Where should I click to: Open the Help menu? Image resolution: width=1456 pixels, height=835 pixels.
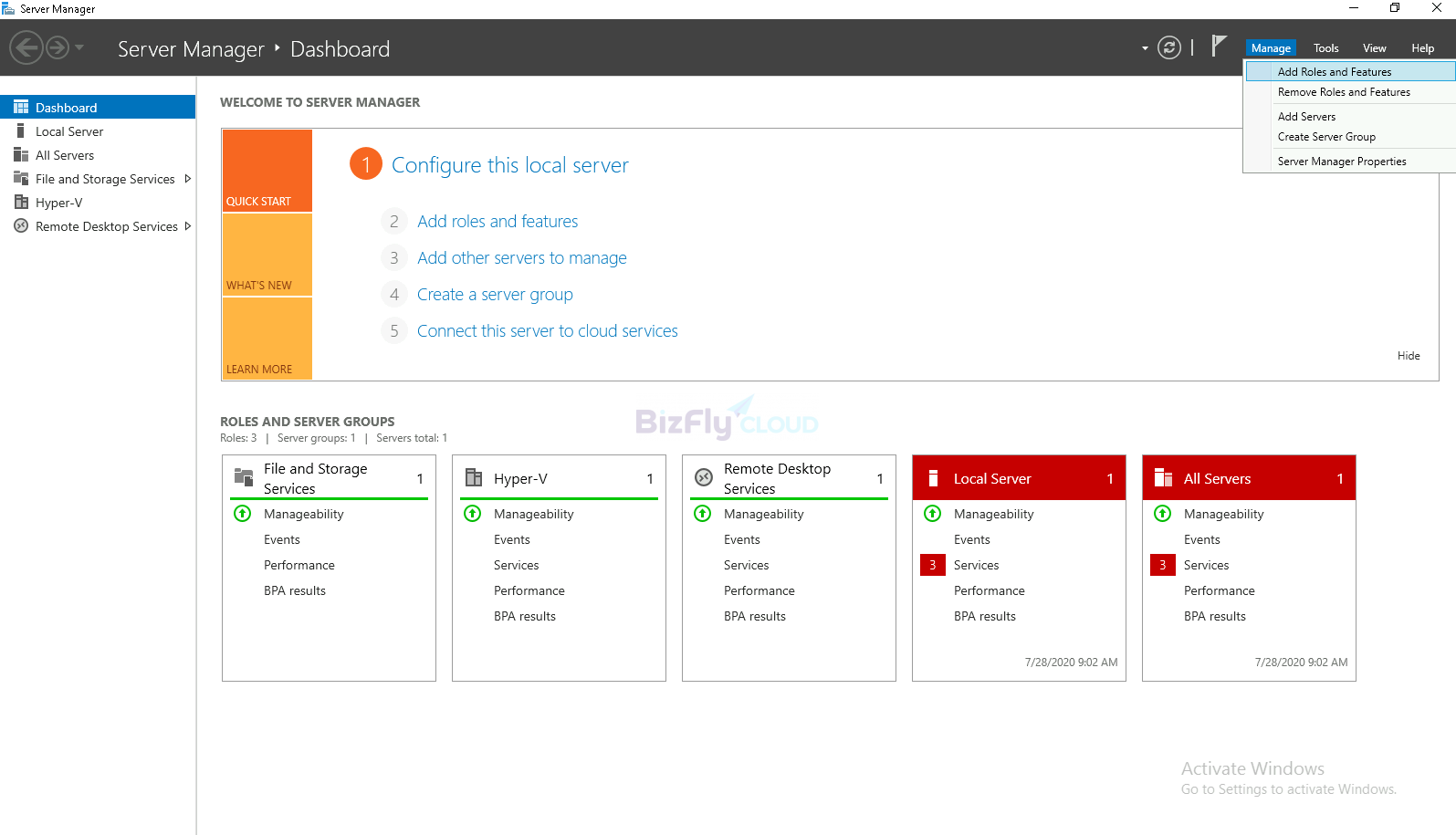[x=1423, y=48]
